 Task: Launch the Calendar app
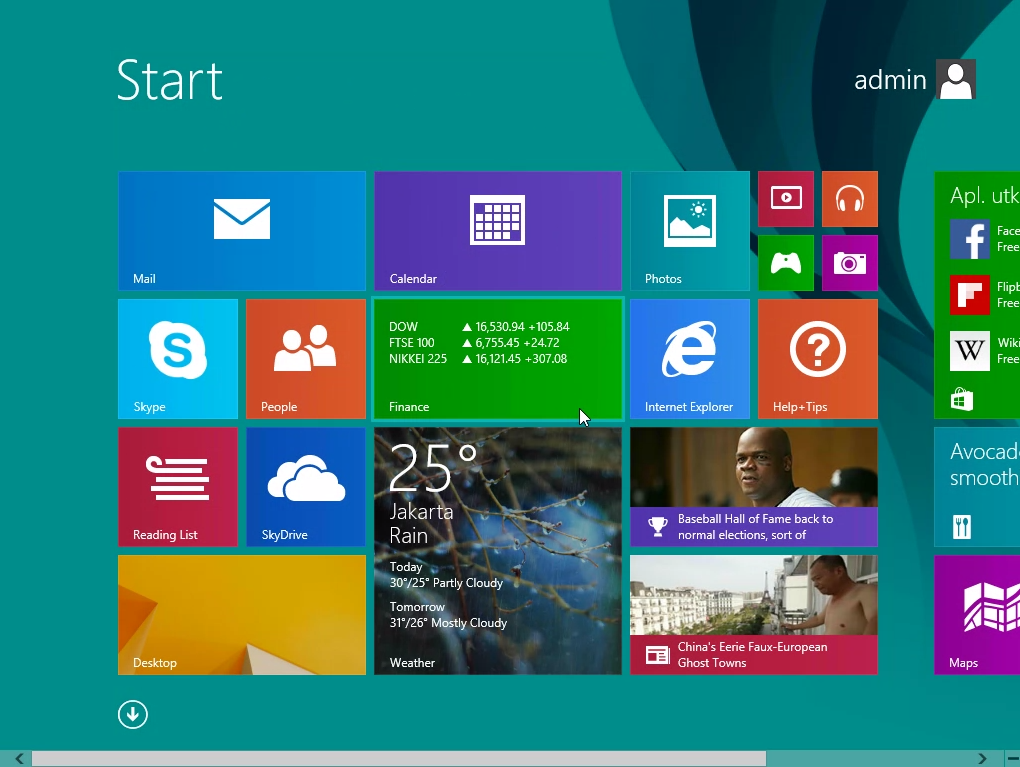point(498,230)
